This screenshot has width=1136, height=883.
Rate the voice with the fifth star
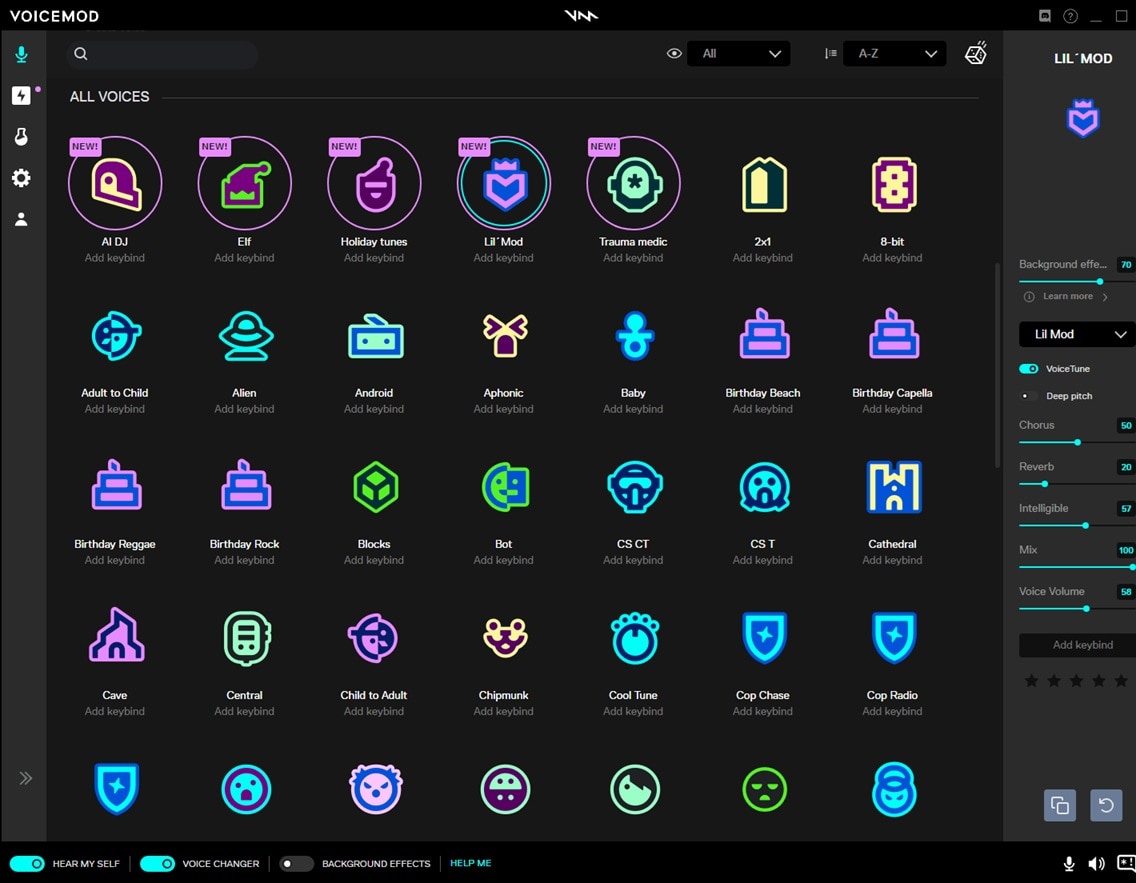[x=1121, y=680]
